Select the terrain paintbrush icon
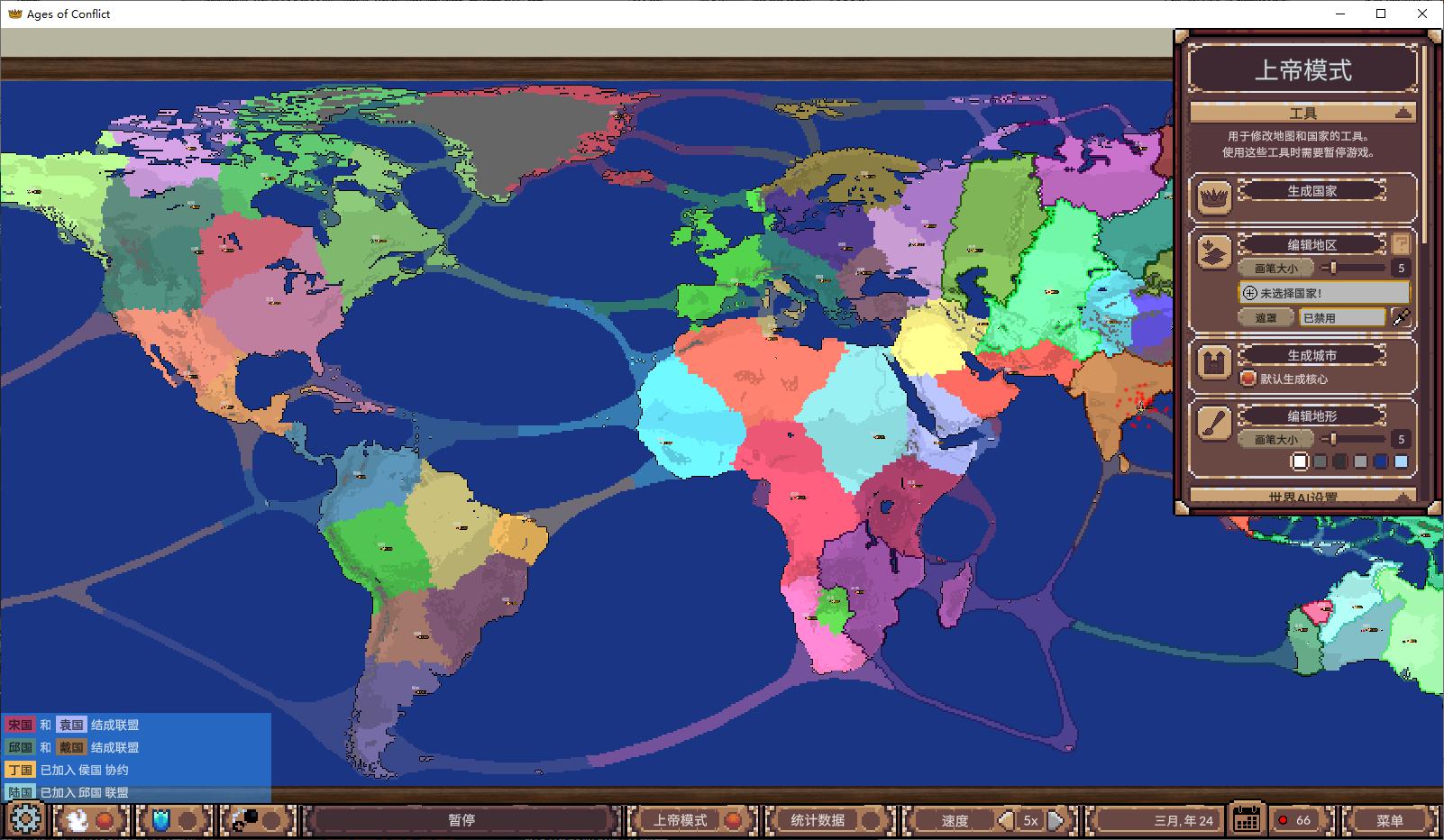The image size is (1444, 840). click(x=1214, y=424)
